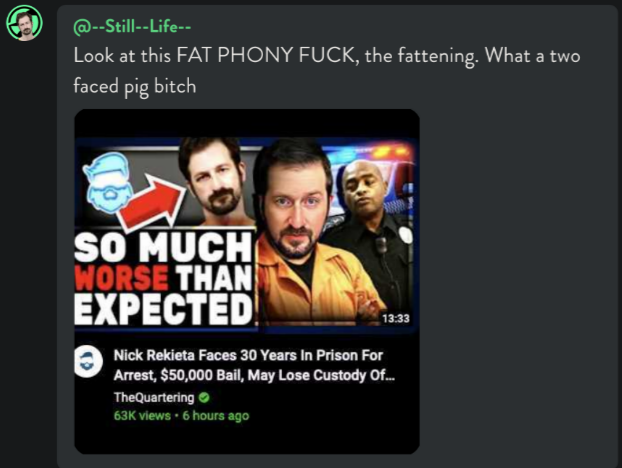Click the "63K views" text
The image size is (622, 468).
coord(142,416)
